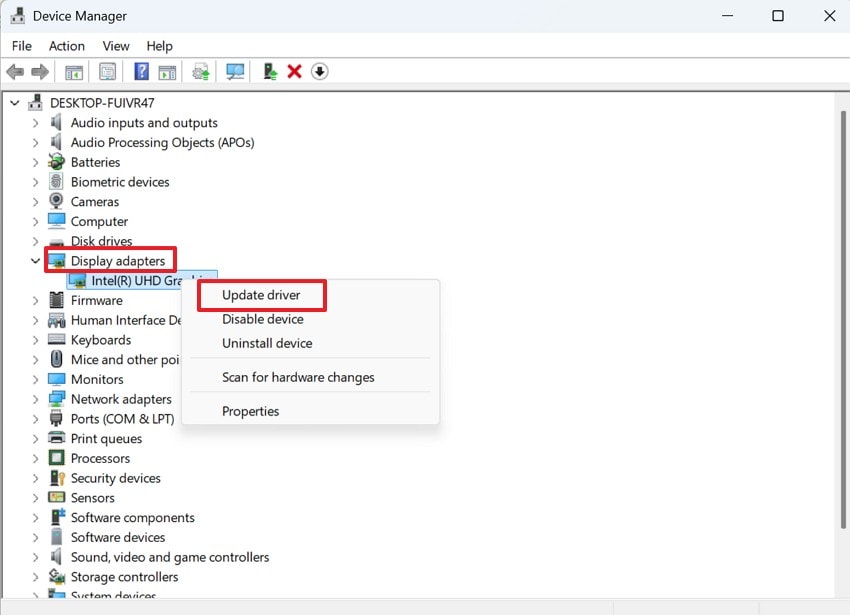Click the Back navigation arrow
Image resolution: width=850 pixels, height=615 pixels.
click(14, 71)
